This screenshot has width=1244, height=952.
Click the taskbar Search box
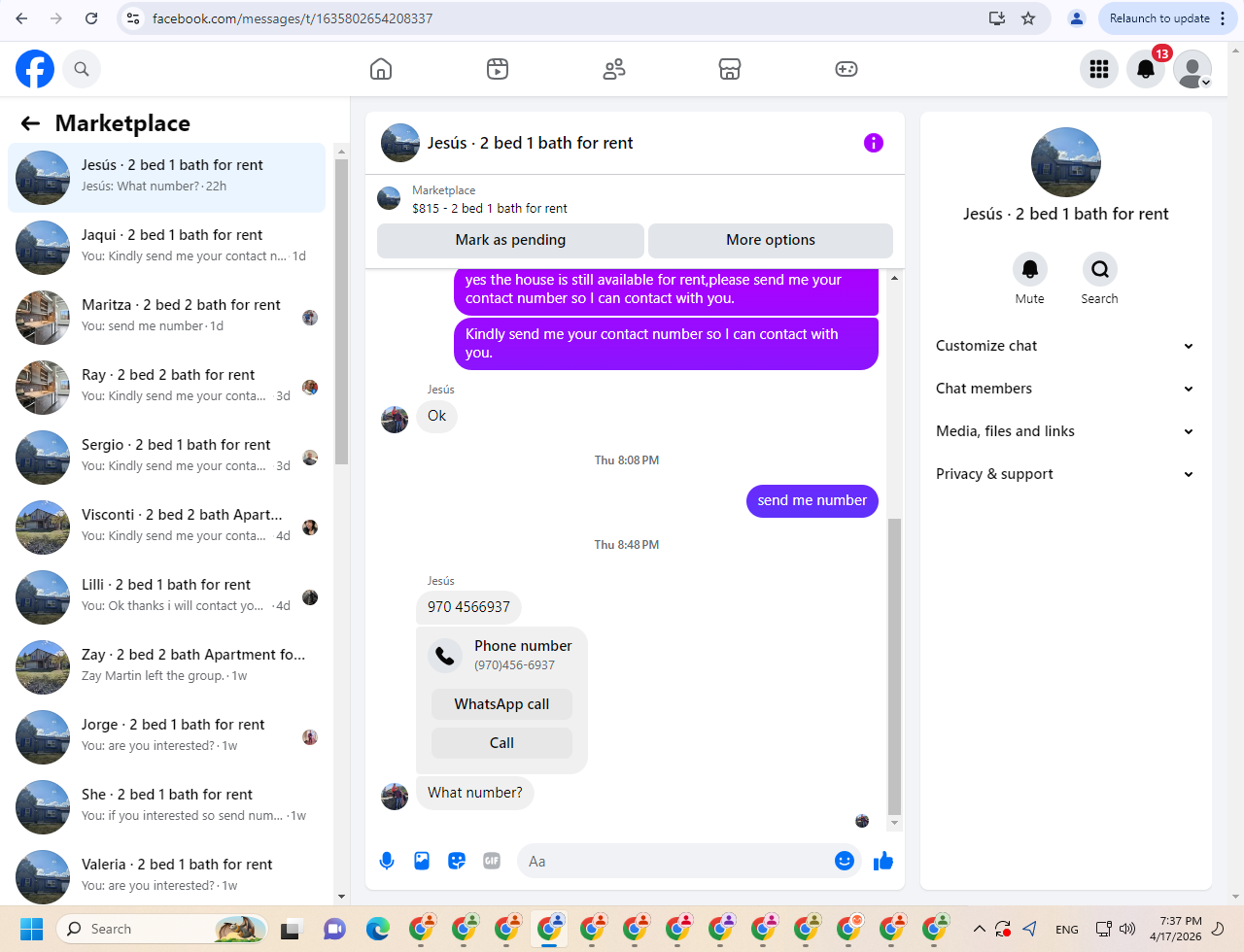point(163,929)
